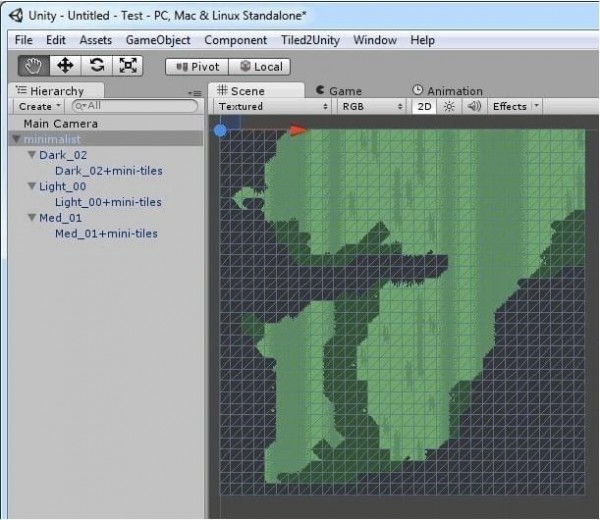Select the Scale tool

[x=128, y=66]
